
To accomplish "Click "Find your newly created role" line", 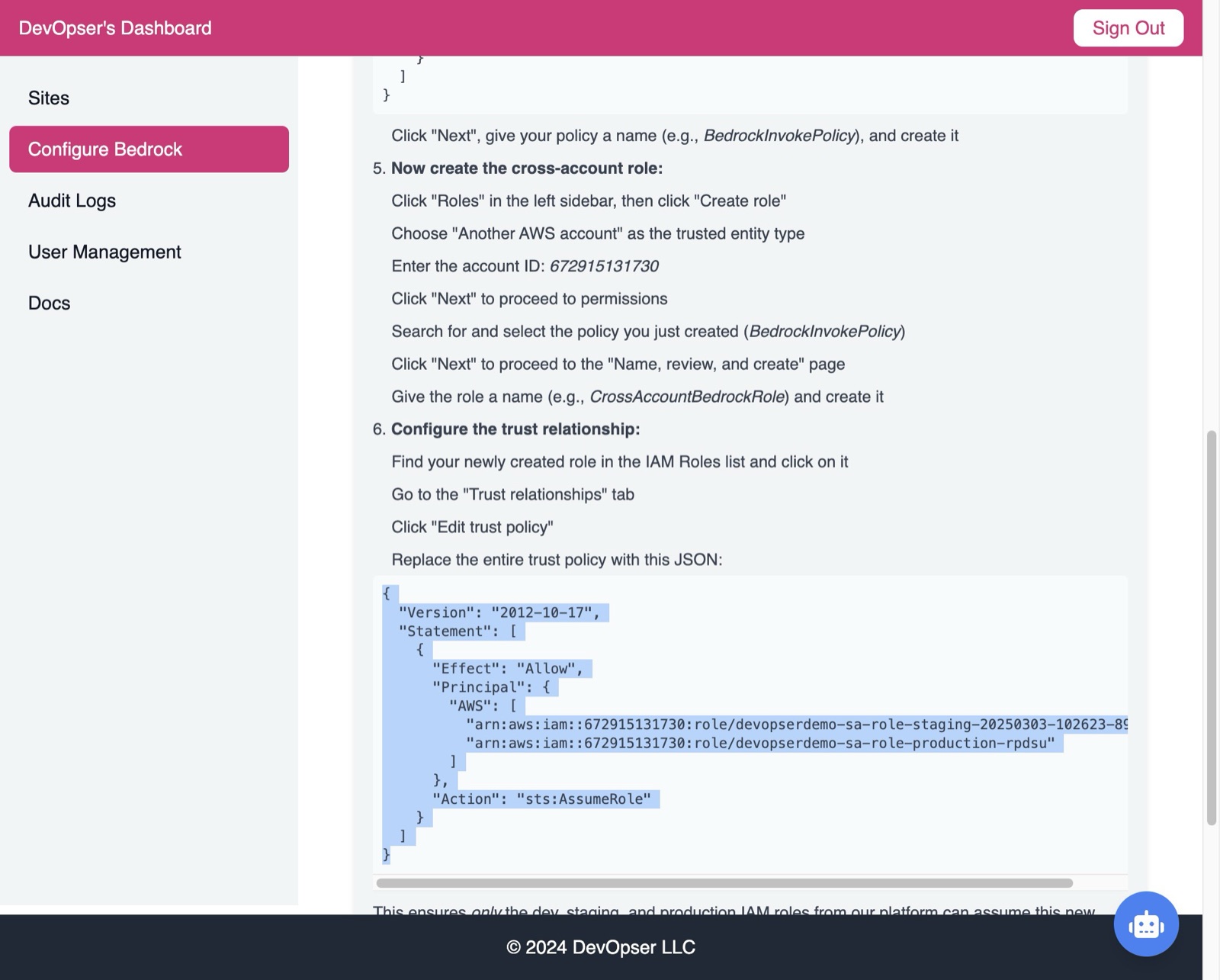I will (619, 462).
